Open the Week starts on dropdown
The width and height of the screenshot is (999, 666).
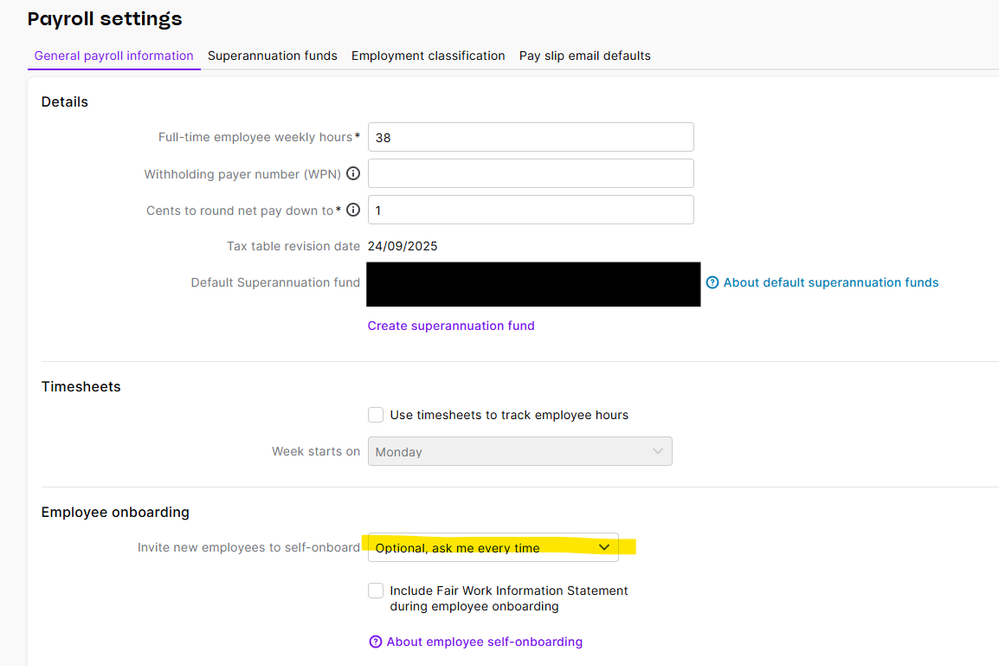point(520,452)
